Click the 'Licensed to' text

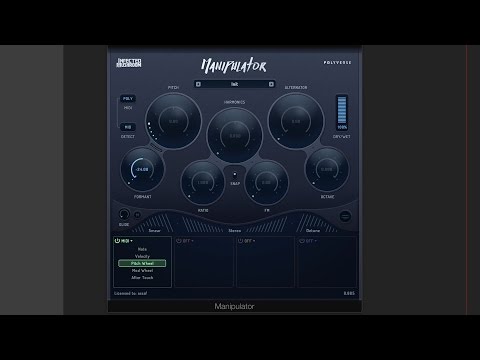(x=131, y=293)
